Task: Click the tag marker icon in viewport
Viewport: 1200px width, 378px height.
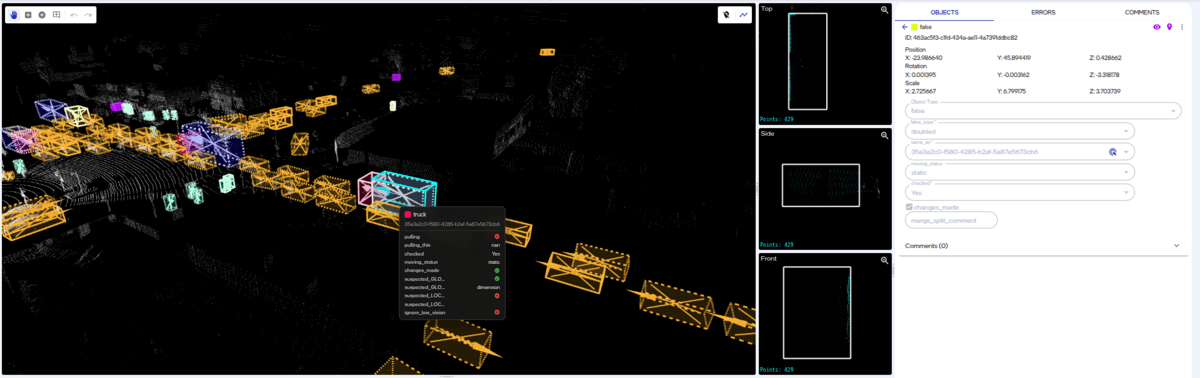Action: click(x=727, y=15)
